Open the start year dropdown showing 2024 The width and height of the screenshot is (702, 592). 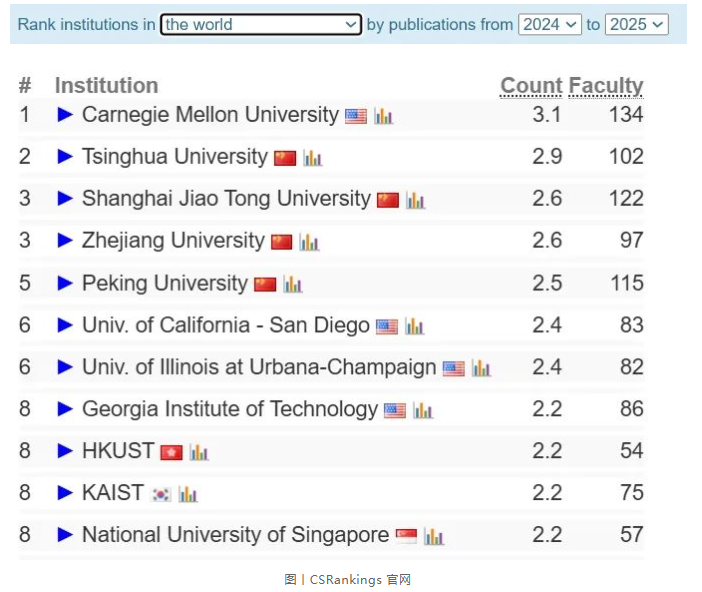550,24
